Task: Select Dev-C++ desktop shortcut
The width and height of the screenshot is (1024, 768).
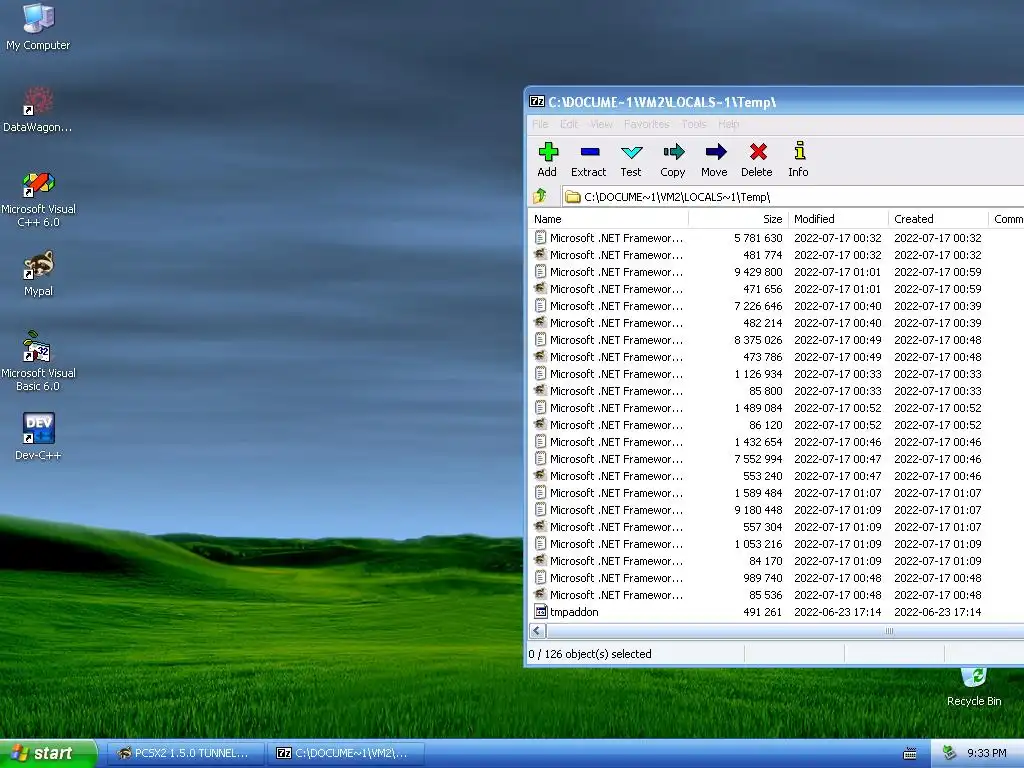Action: pos(38,436)
